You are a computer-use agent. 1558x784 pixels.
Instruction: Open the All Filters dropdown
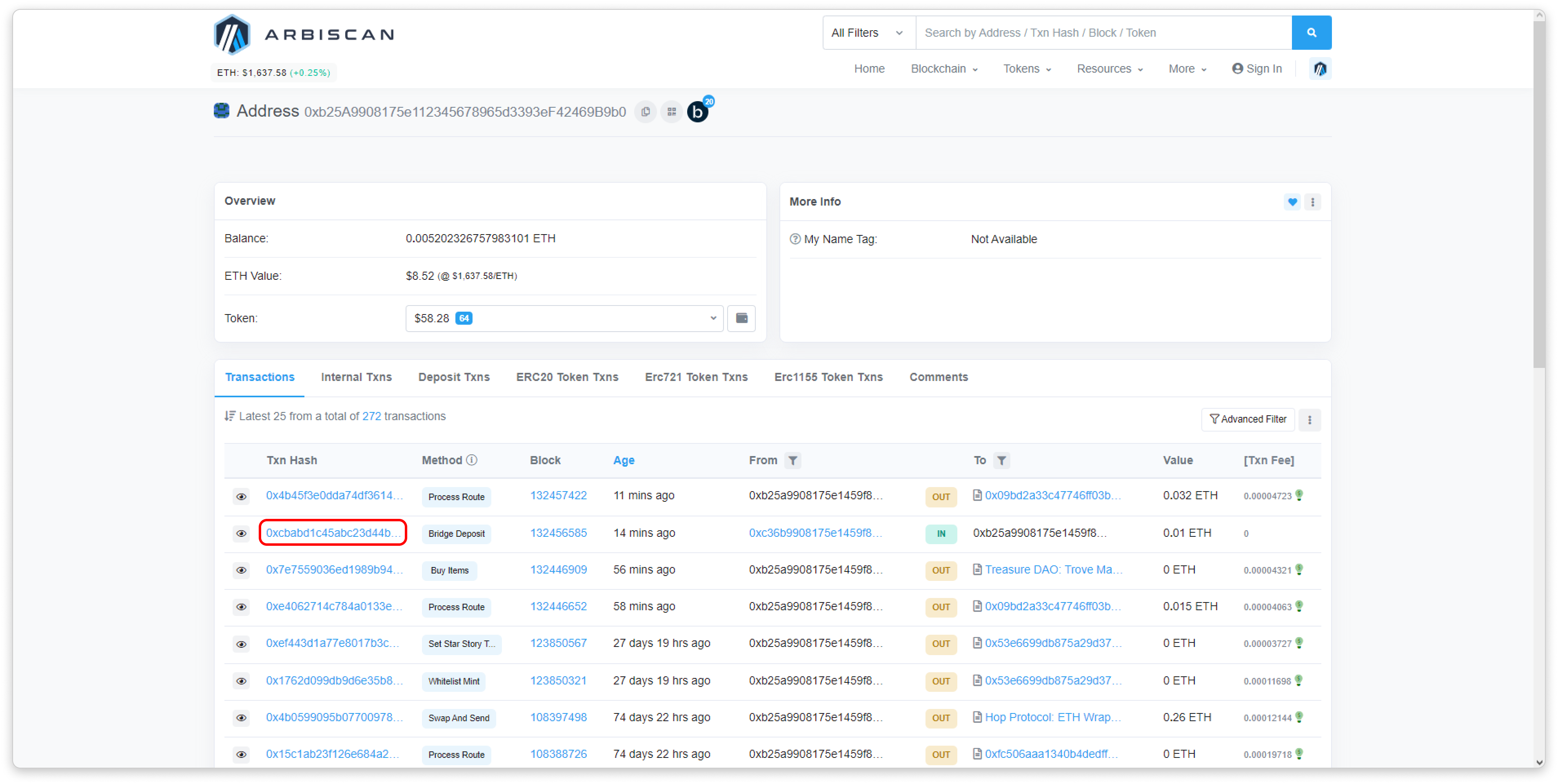pos(867,33)
